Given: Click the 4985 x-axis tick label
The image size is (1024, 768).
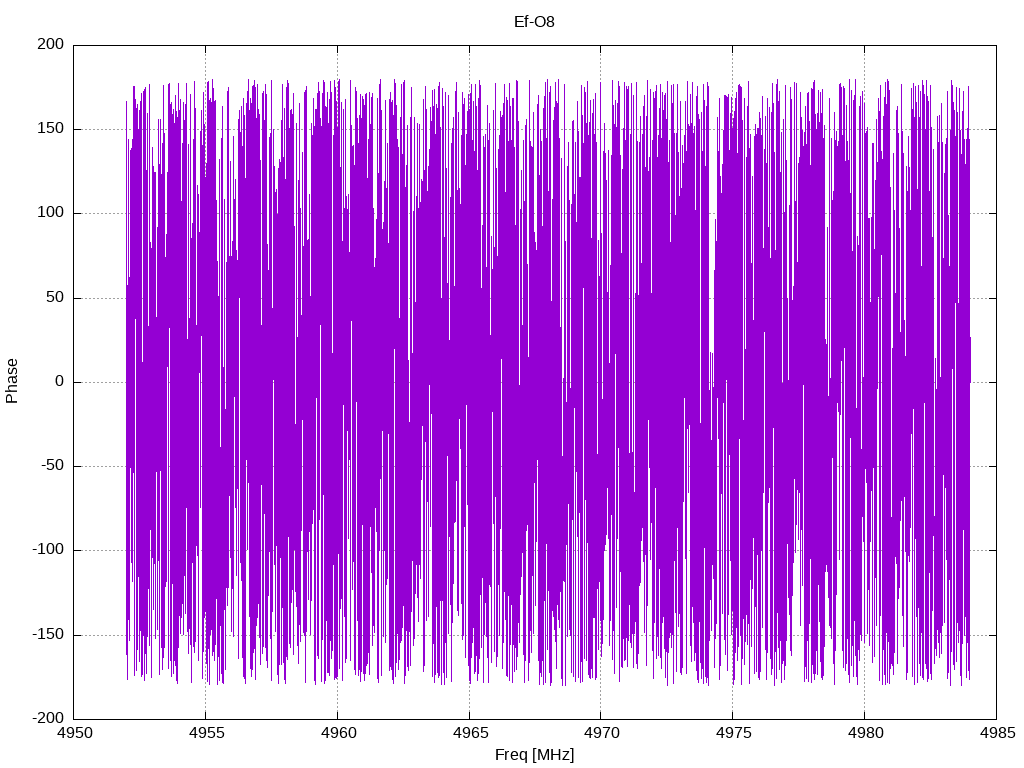Looking at the screenshot, I should pos(997,733).
